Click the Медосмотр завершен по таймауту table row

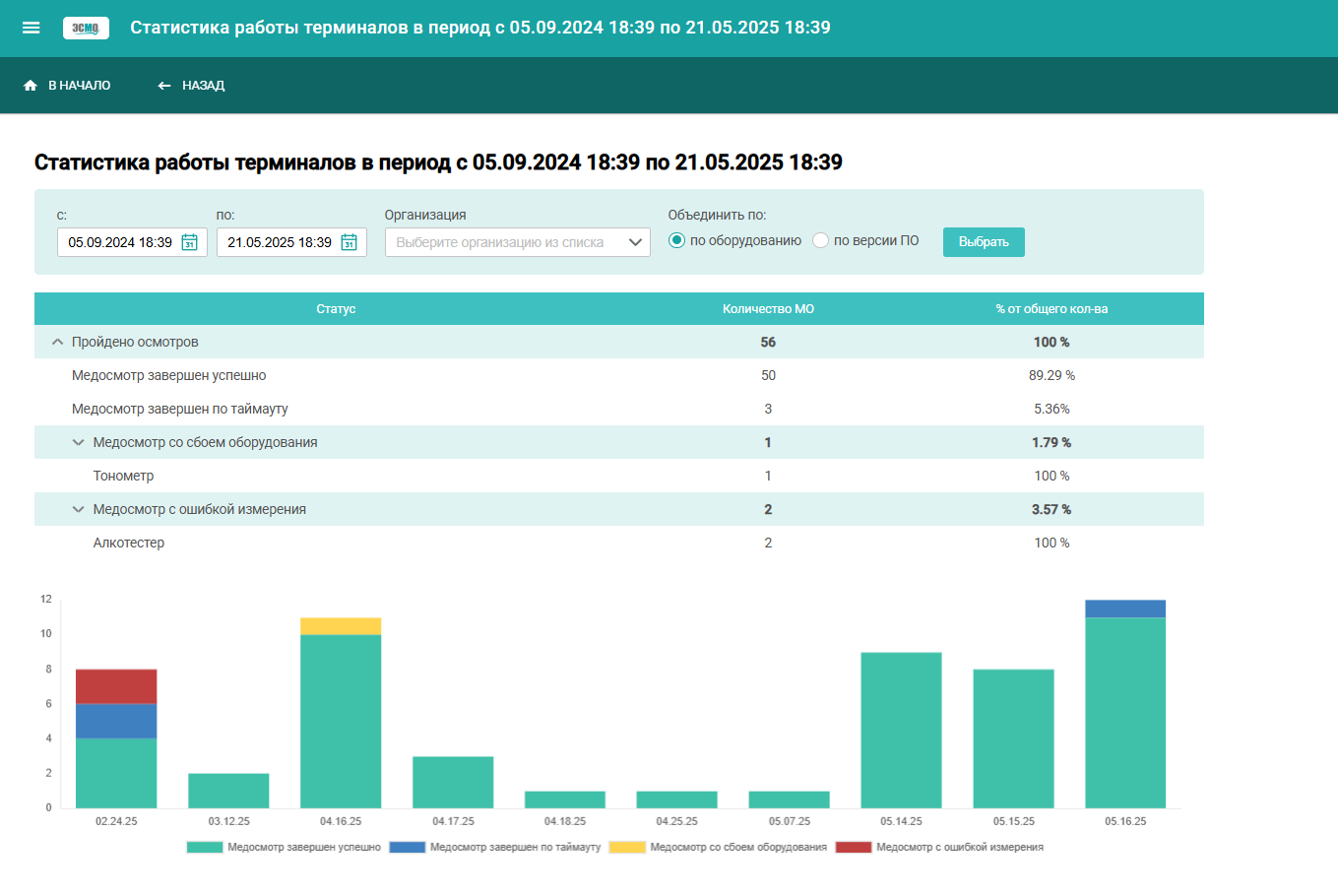click(x=619, y=409)
